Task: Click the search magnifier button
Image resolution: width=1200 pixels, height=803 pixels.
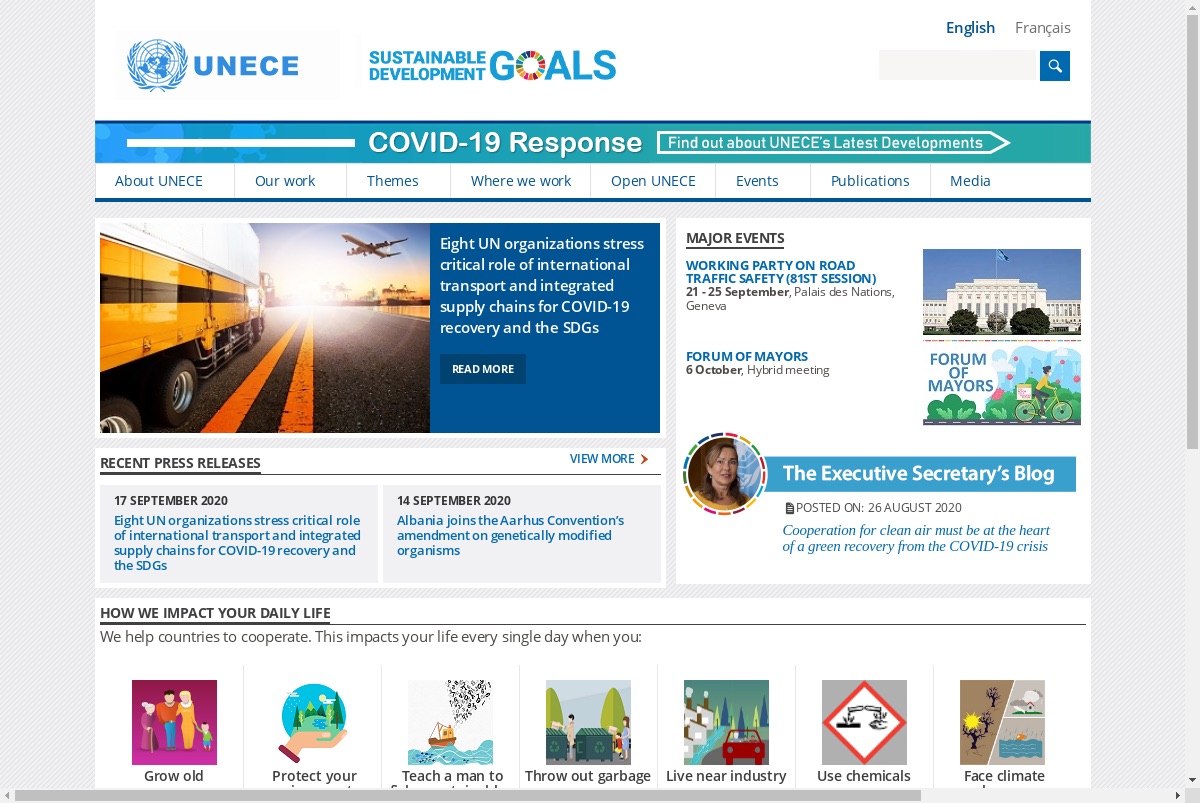Action: click(1055, 66)
